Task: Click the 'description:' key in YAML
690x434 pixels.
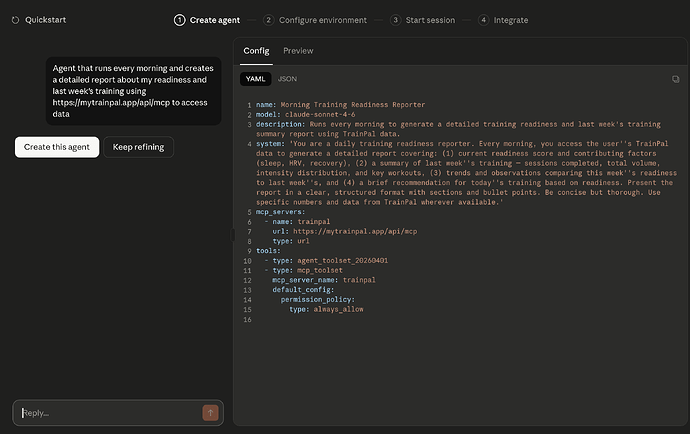Action: 280,124
